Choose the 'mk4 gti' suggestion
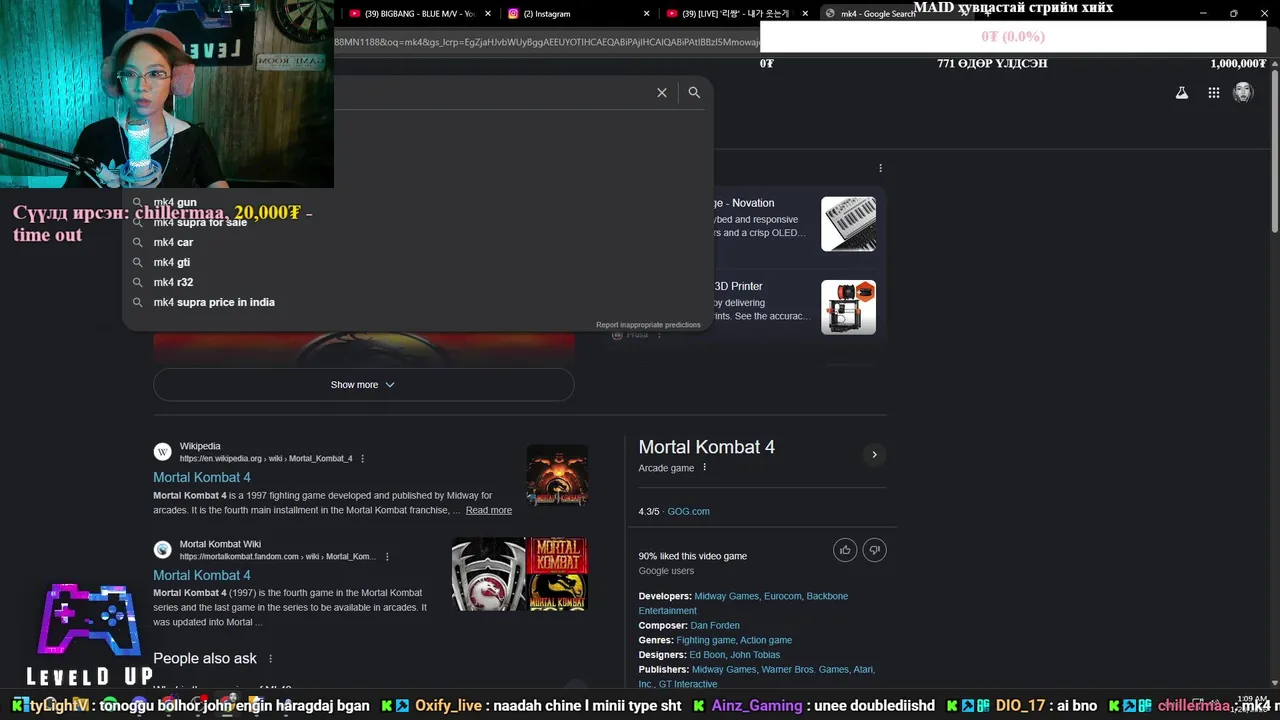 point(171,262)
